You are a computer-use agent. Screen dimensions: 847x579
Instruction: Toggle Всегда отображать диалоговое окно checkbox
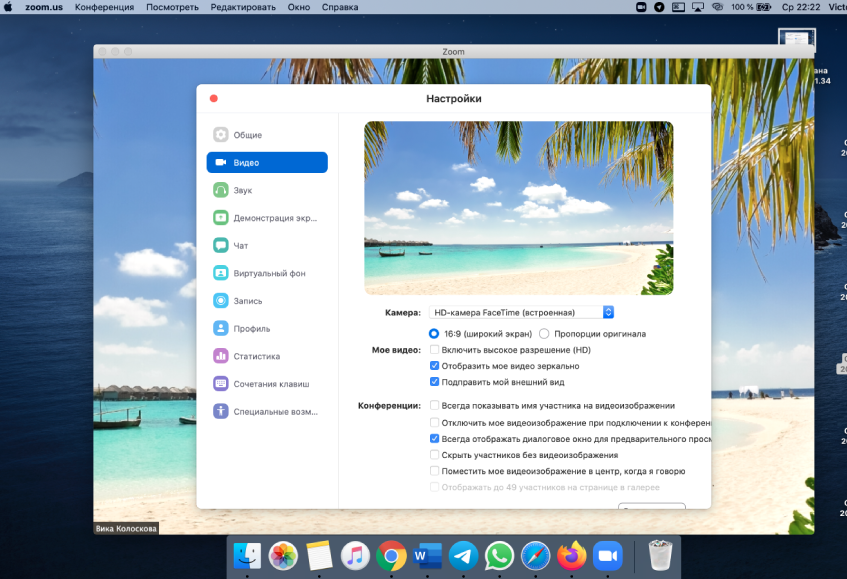[x=434, y=439]
